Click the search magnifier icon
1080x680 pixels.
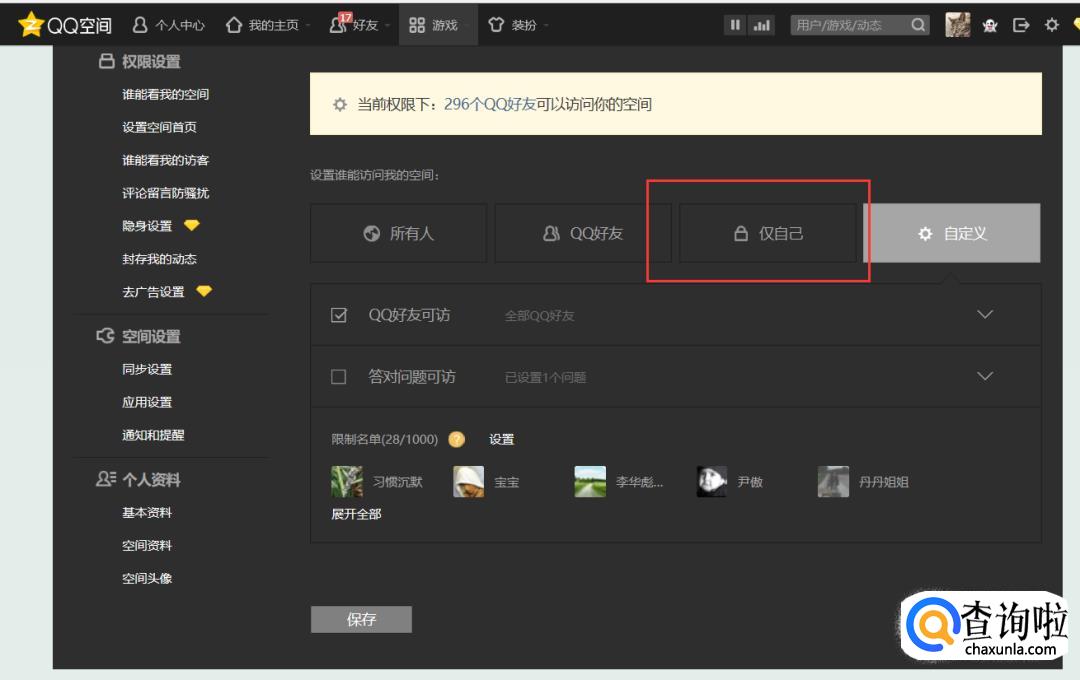coord(917,25)
